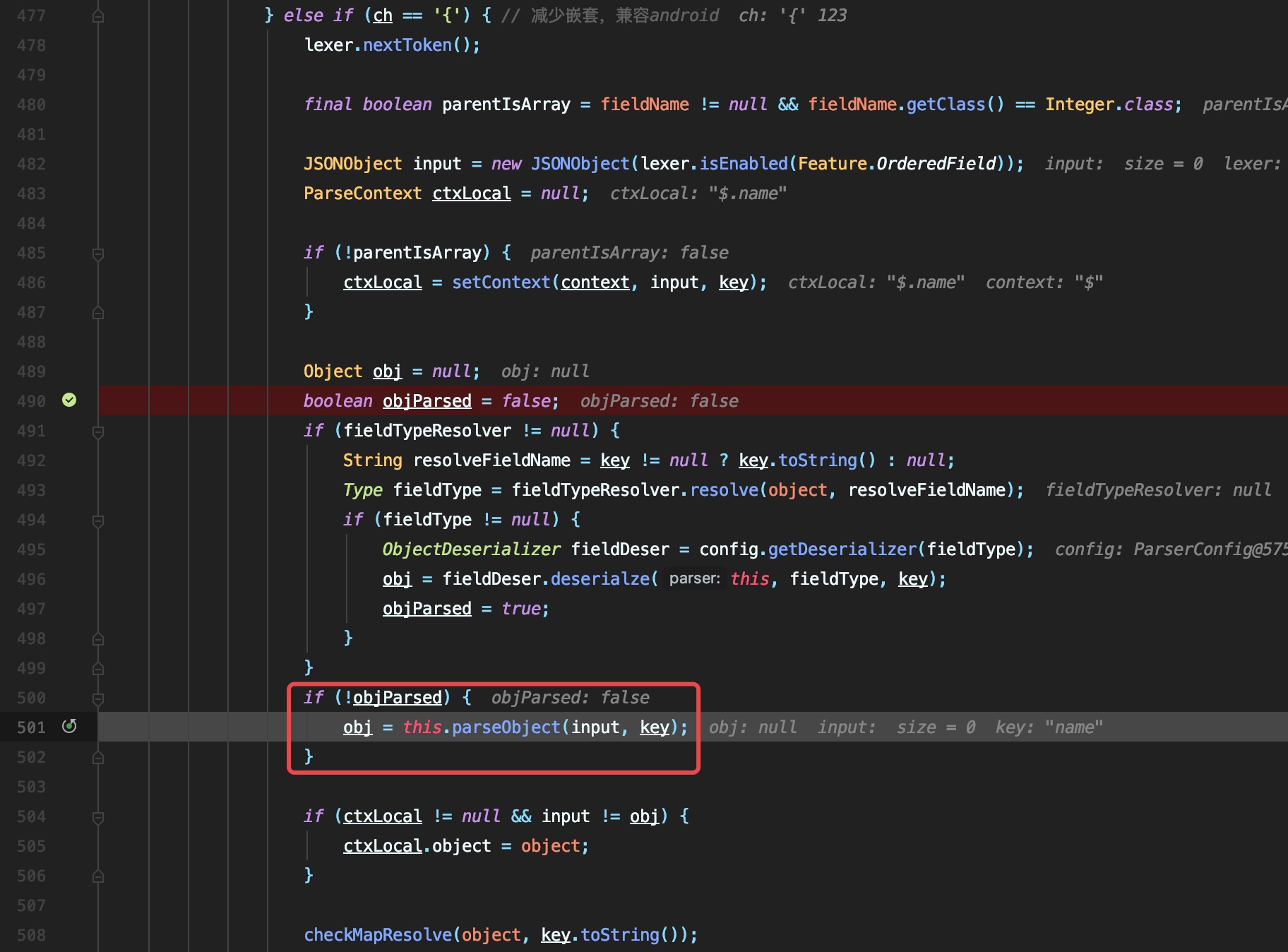Click the ParseContext type on line 483
The height and width of the screenshot is (952, 1288).
pyautogui.click(x=363, y=194)
